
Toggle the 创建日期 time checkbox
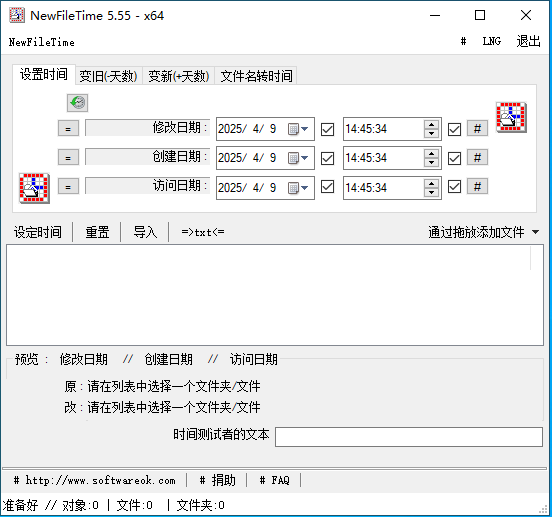tap(454, 158)
